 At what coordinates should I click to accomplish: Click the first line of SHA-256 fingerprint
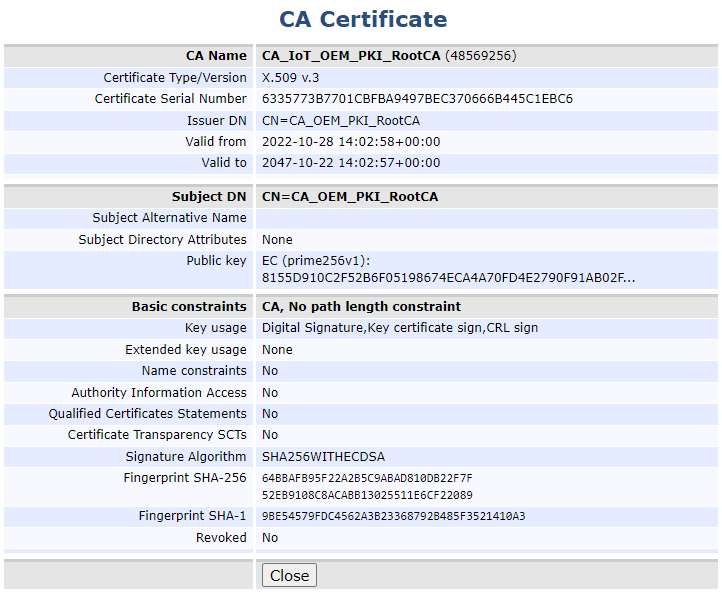[x=367, y=478]
